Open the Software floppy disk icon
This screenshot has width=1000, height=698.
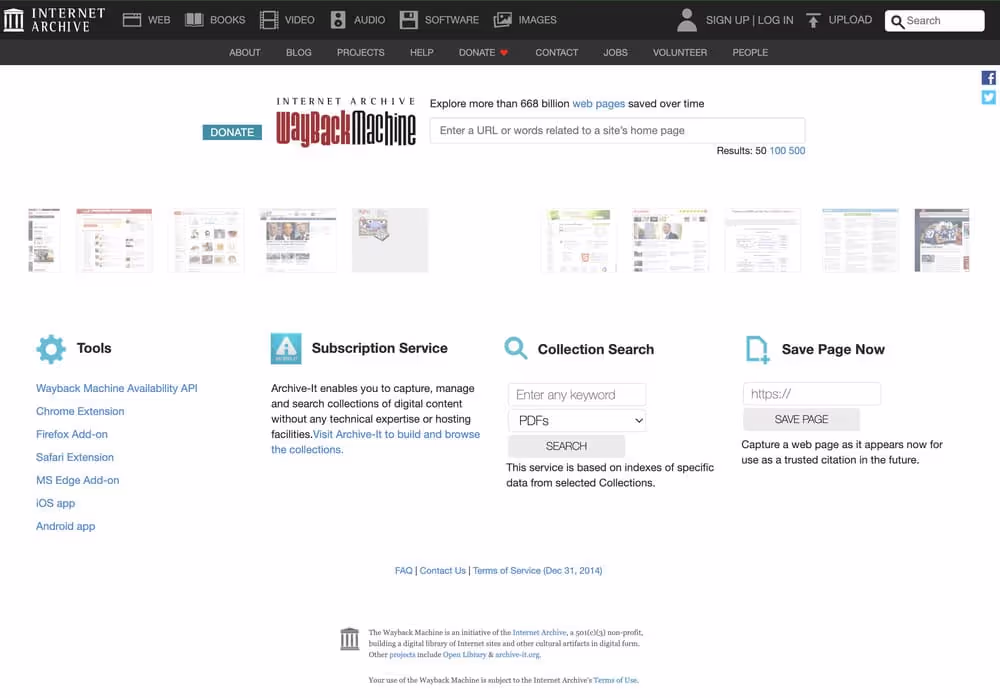409,20
